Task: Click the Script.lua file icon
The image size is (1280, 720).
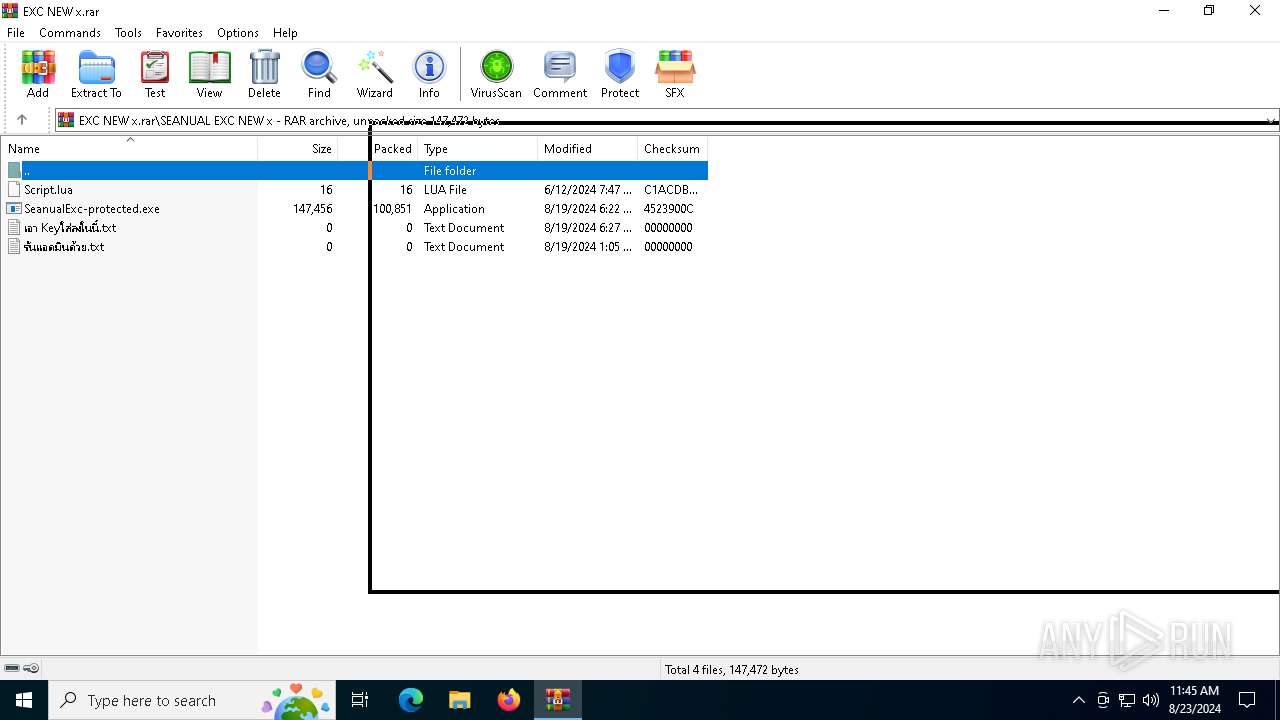Action: (x=14, y=189)
